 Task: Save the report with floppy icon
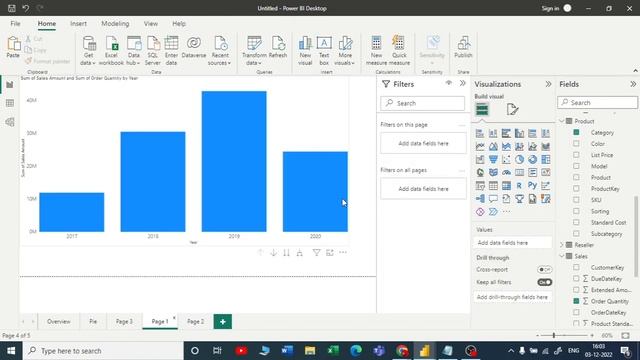pyautogui.click(x=12, y=8)
